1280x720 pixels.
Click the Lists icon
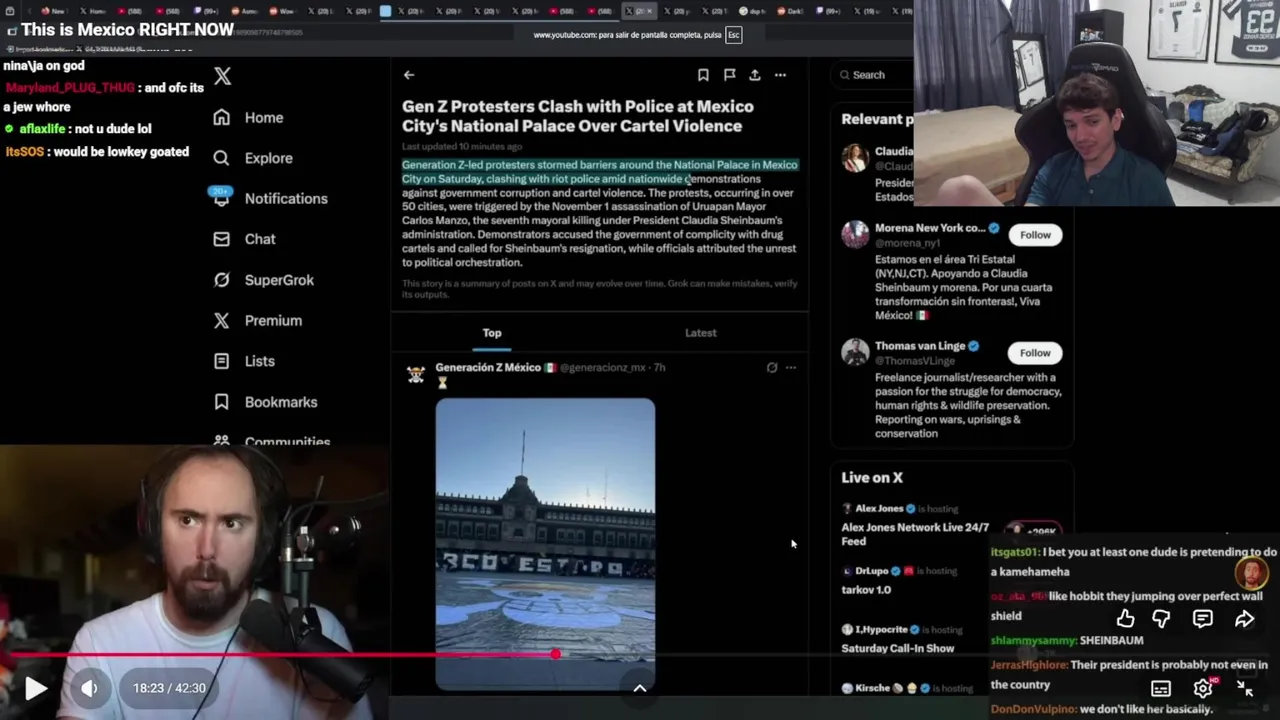pyautogui.click(x=222, y=361)
